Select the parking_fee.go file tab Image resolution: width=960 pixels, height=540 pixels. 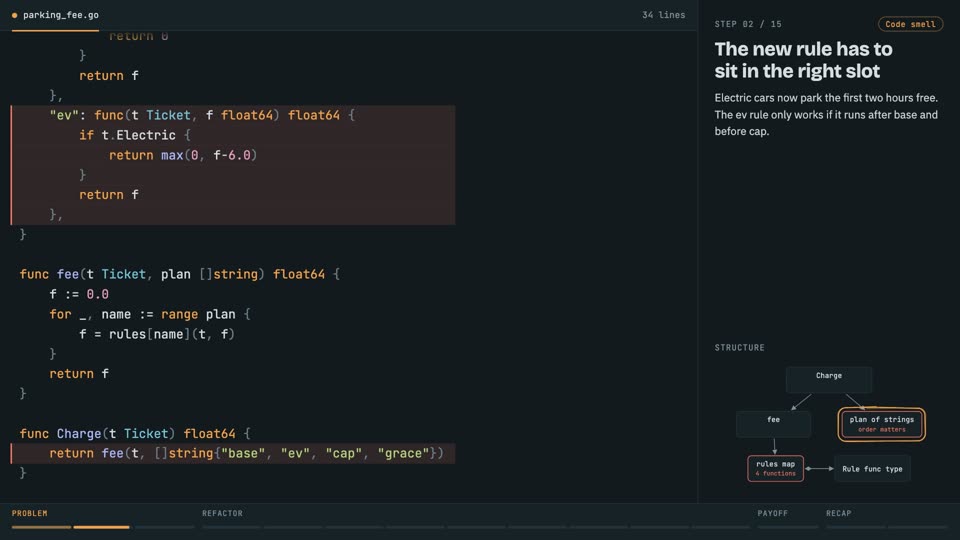point(55,15)
